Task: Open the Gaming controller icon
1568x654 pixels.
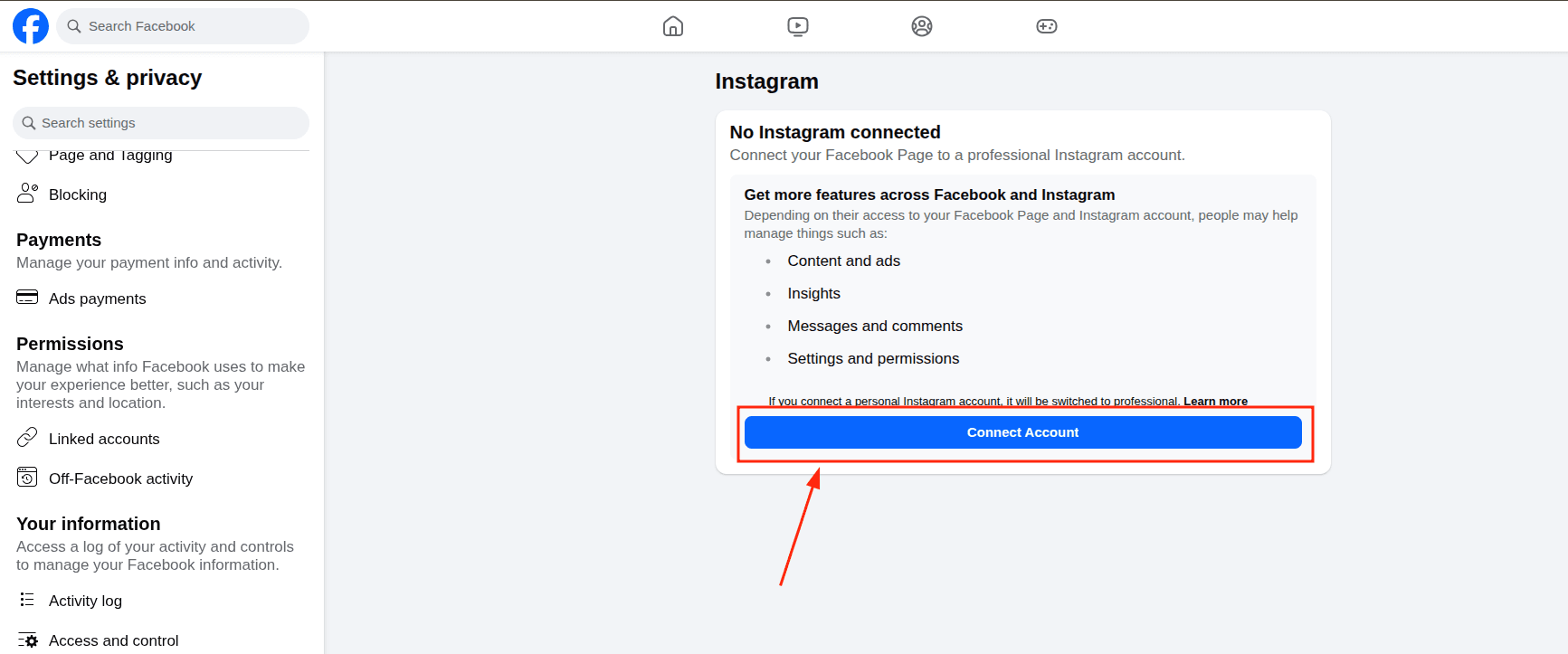Action: [1047, 26]
